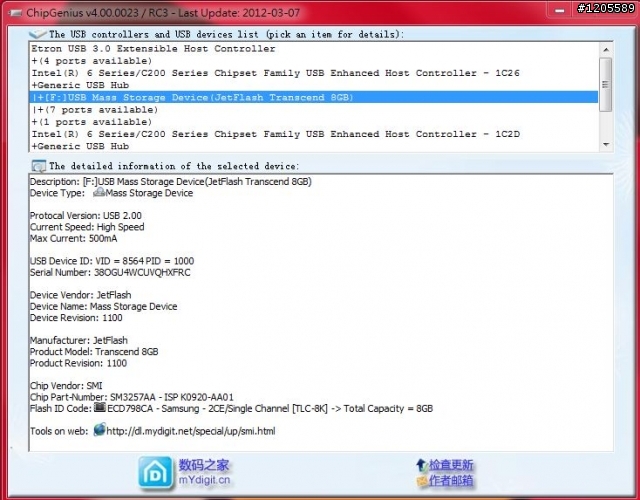Click the 'Description: [F:]USB Mass Storage Device' line
This screenshot has width=640, height=500.
171,182
